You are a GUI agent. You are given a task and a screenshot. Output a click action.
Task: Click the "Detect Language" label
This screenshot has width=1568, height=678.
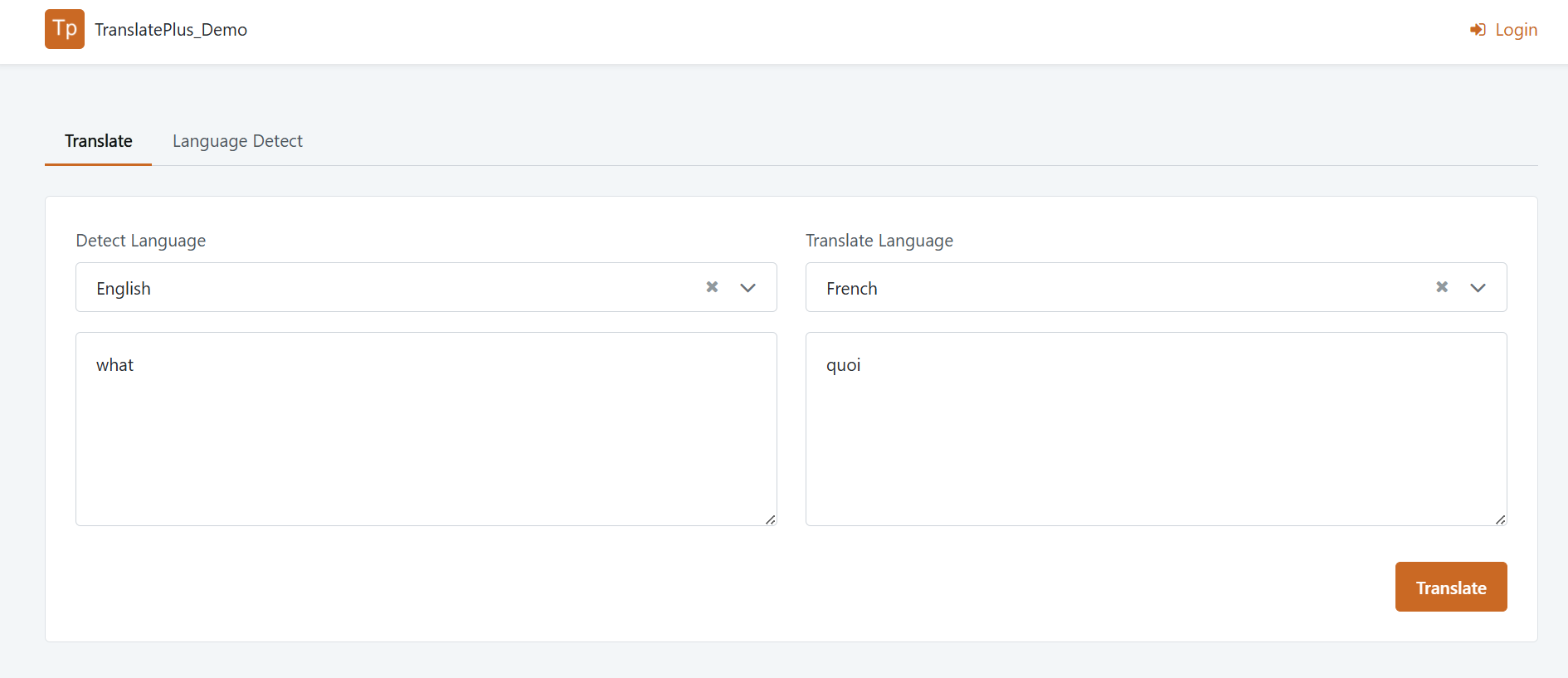pos(141,241)
